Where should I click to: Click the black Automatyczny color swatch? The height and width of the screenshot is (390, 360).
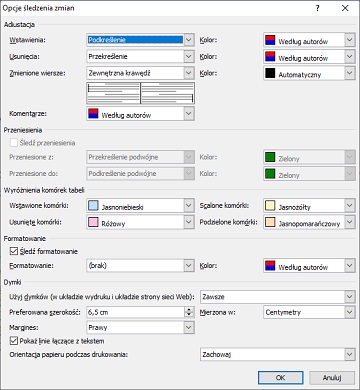[270, 73]
